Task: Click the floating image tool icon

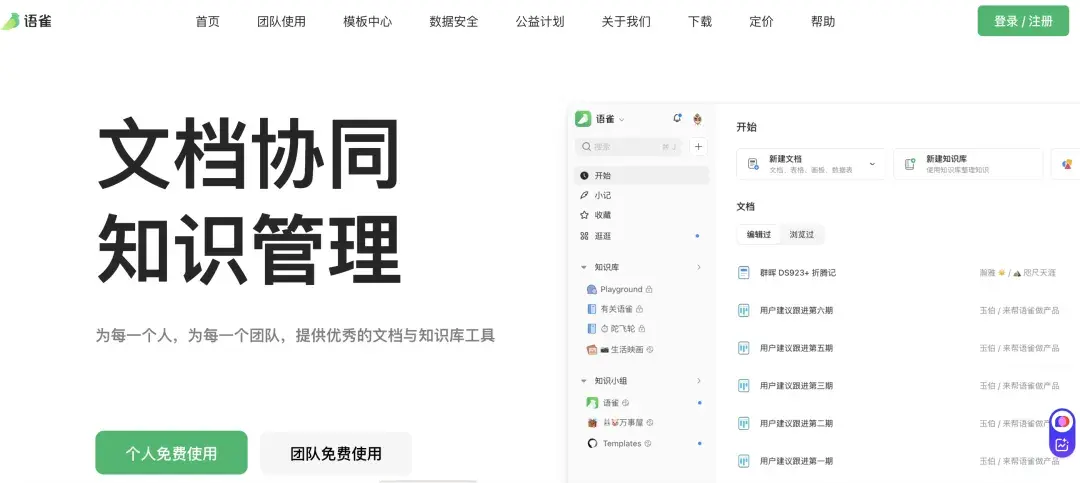Action: pyautogui.click(x=1062, y=445)
